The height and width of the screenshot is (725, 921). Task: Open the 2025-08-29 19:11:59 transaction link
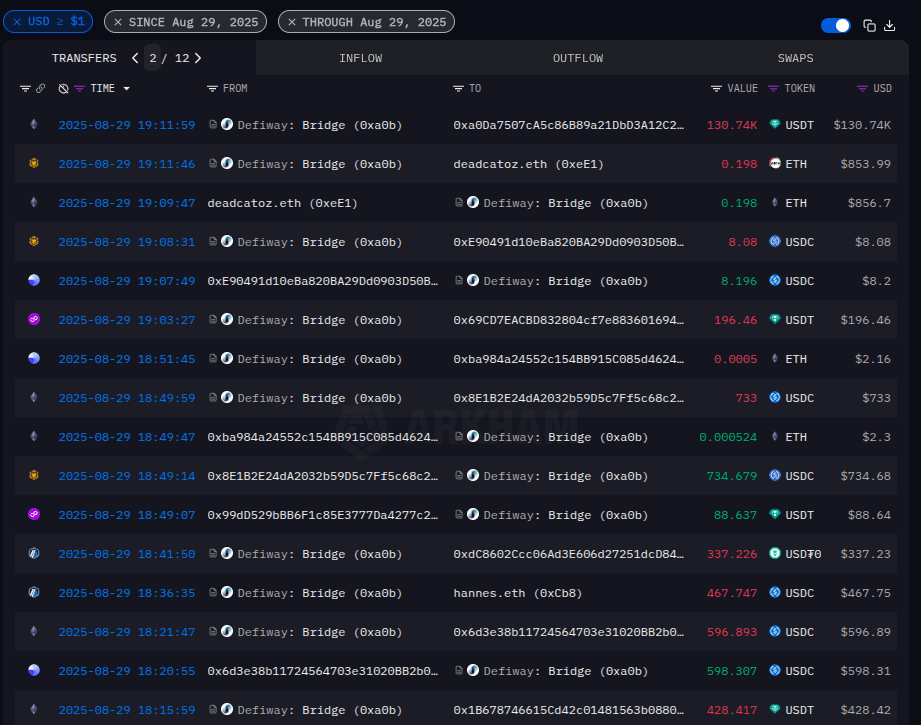[126, 125]
